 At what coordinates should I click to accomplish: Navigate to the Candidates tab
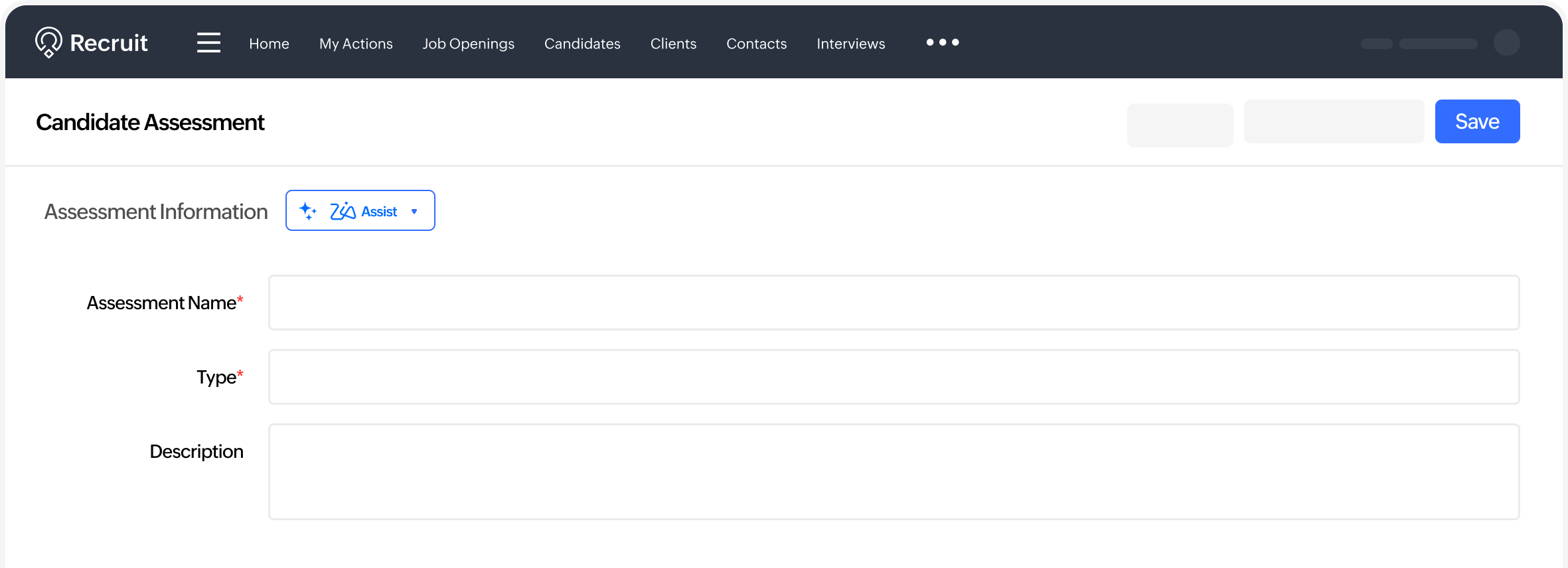(582, 44)
